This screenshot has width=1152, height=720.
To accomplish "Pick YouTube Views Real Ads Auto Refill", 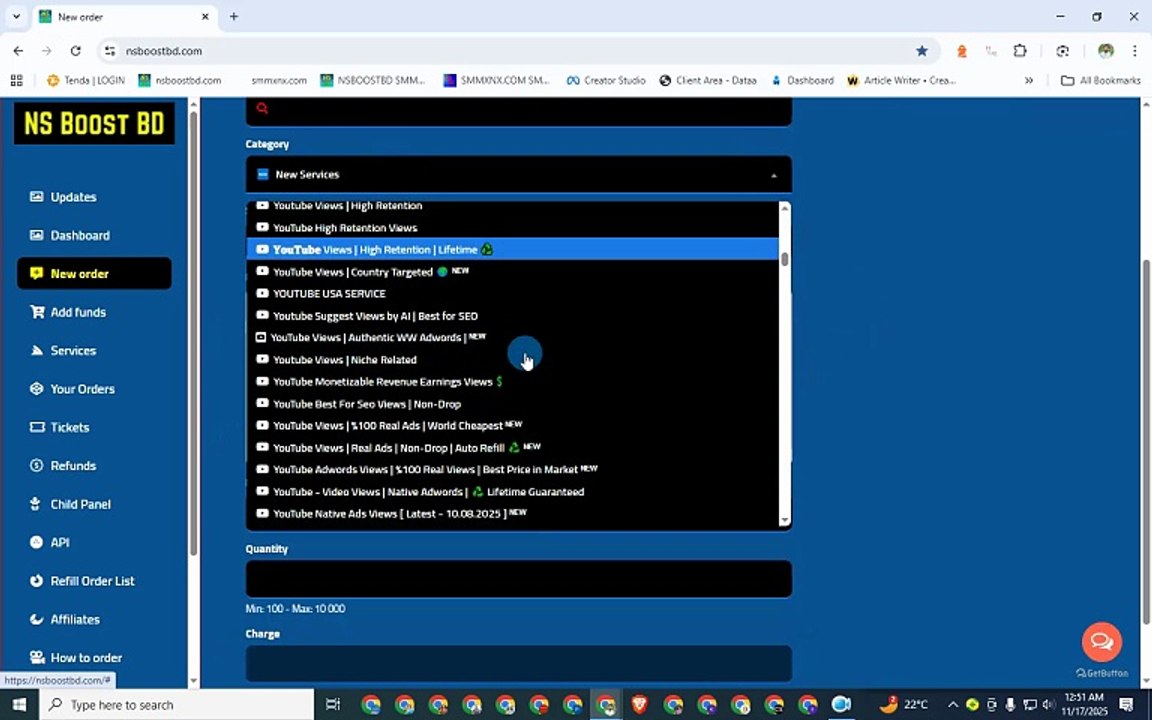I will click(x=513, y=447).
